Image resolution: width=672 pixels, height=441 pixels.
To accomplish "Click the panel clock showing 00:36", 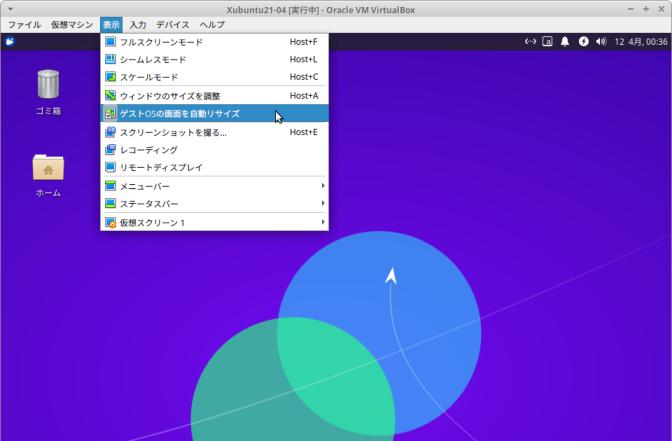I will pos(641,42).
